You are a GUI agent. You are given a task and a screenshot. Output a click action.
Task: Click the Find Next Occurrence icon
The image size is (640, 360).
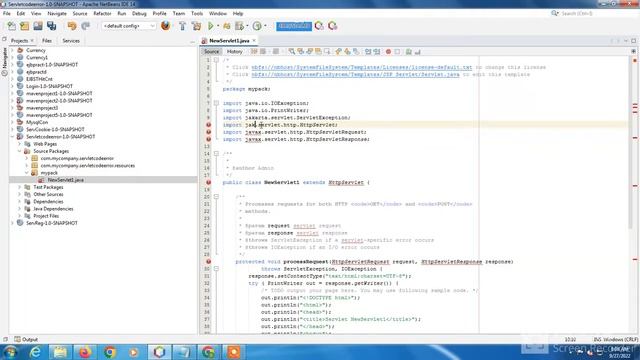(x=309, y=51)
